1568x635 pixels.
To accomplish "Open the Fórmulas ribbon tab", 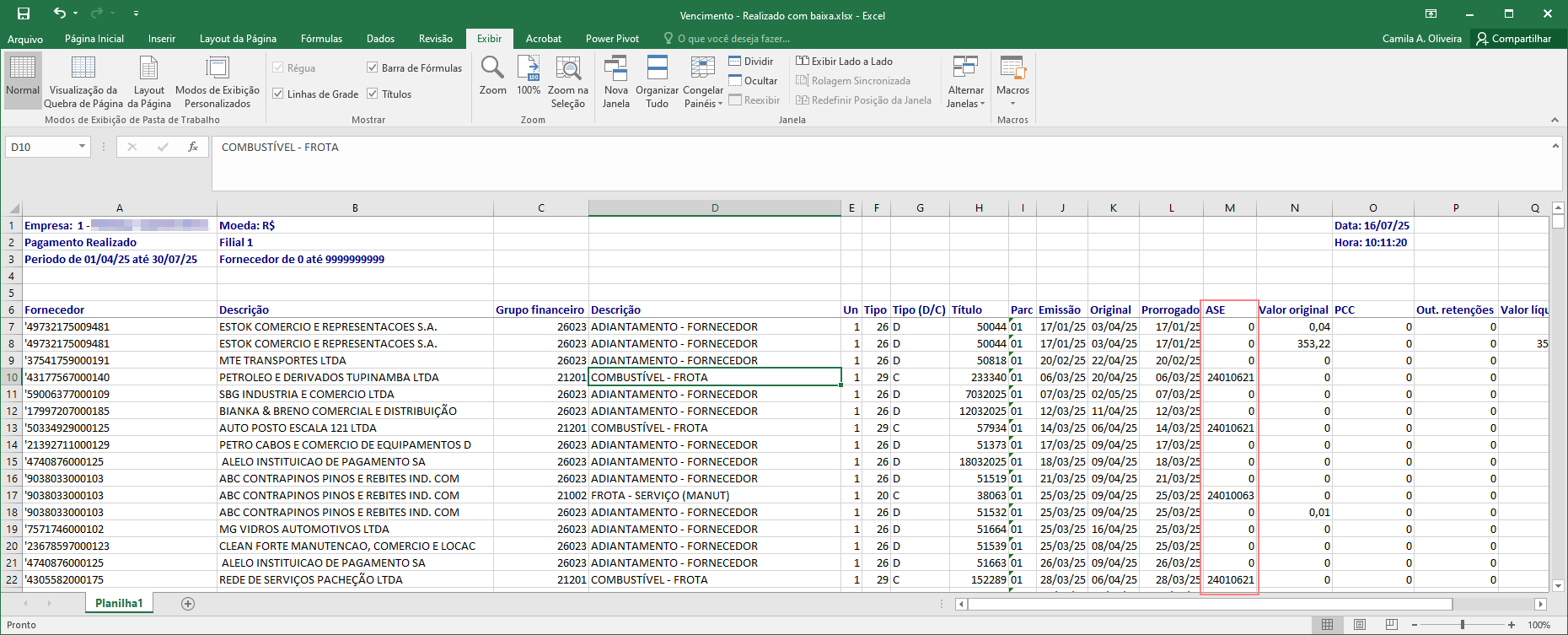I will pyautogui.click(x=321, y=39).
